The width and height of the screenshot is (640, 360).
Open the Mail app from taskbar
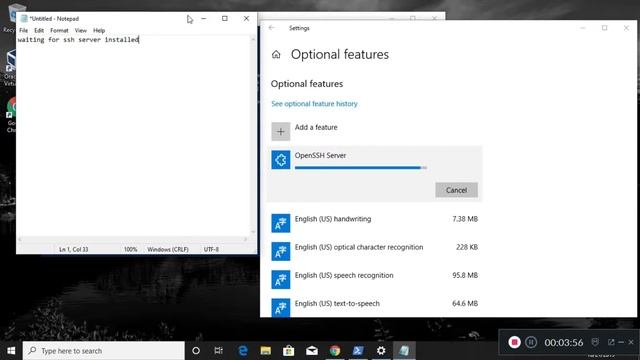(x=312, y=351)
